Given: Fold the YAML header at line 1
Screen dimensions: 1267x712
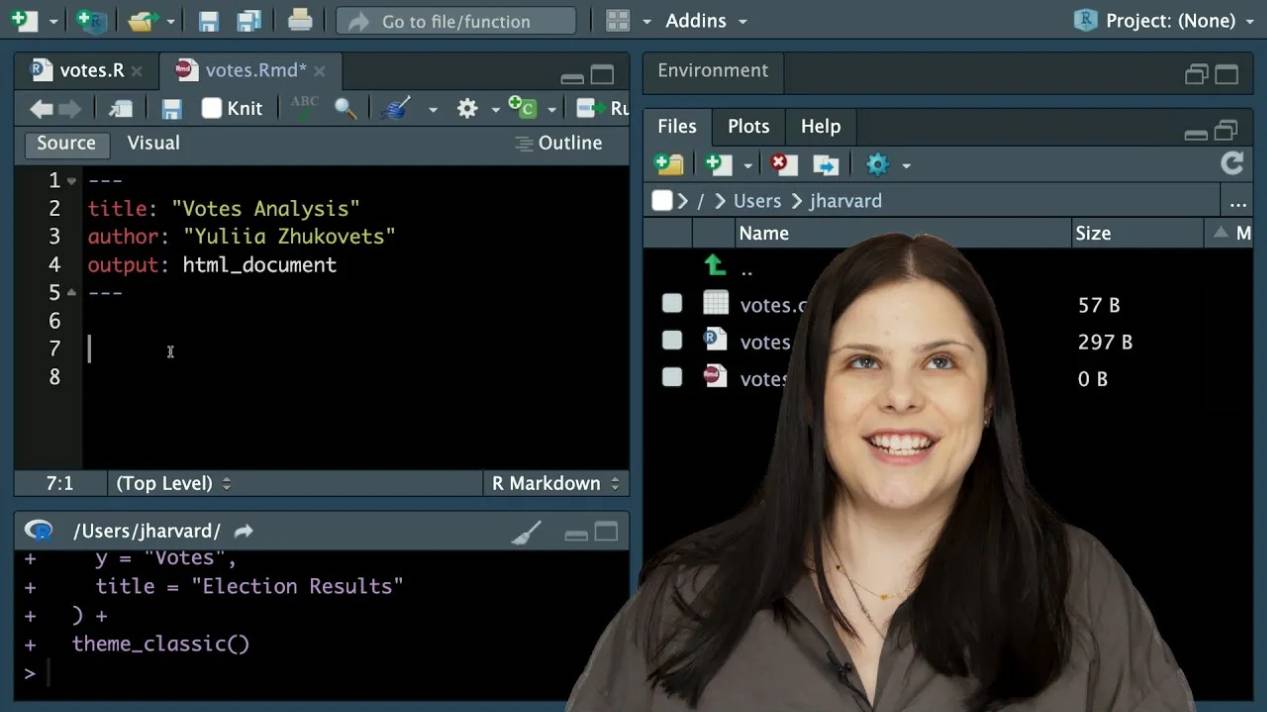Looking at the screenshot, I should [71, 181].
